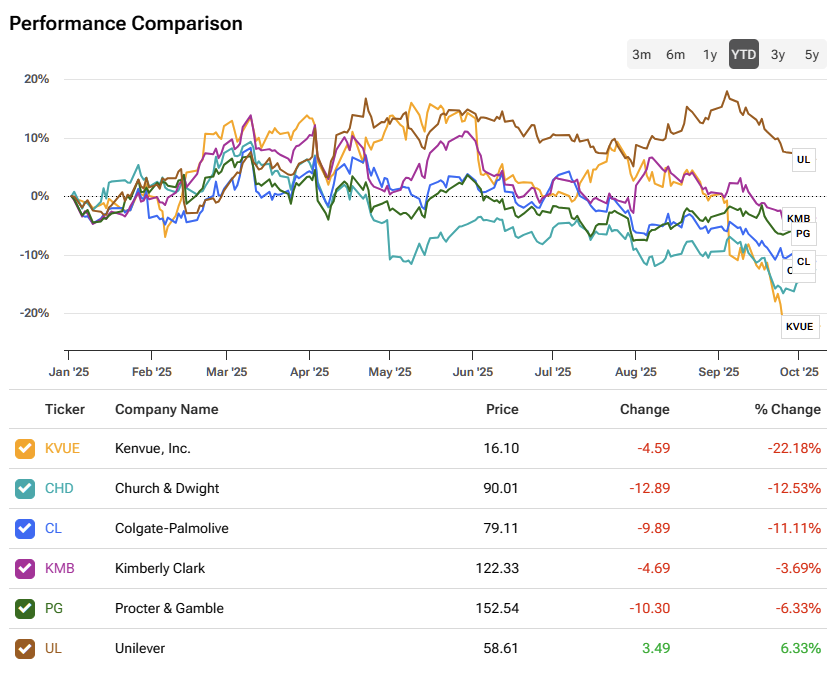Toggle the green Procter & Gamble checkbox
Image resolution: width=840 pixels, height=681 pixels.
(x=25, y=608)
